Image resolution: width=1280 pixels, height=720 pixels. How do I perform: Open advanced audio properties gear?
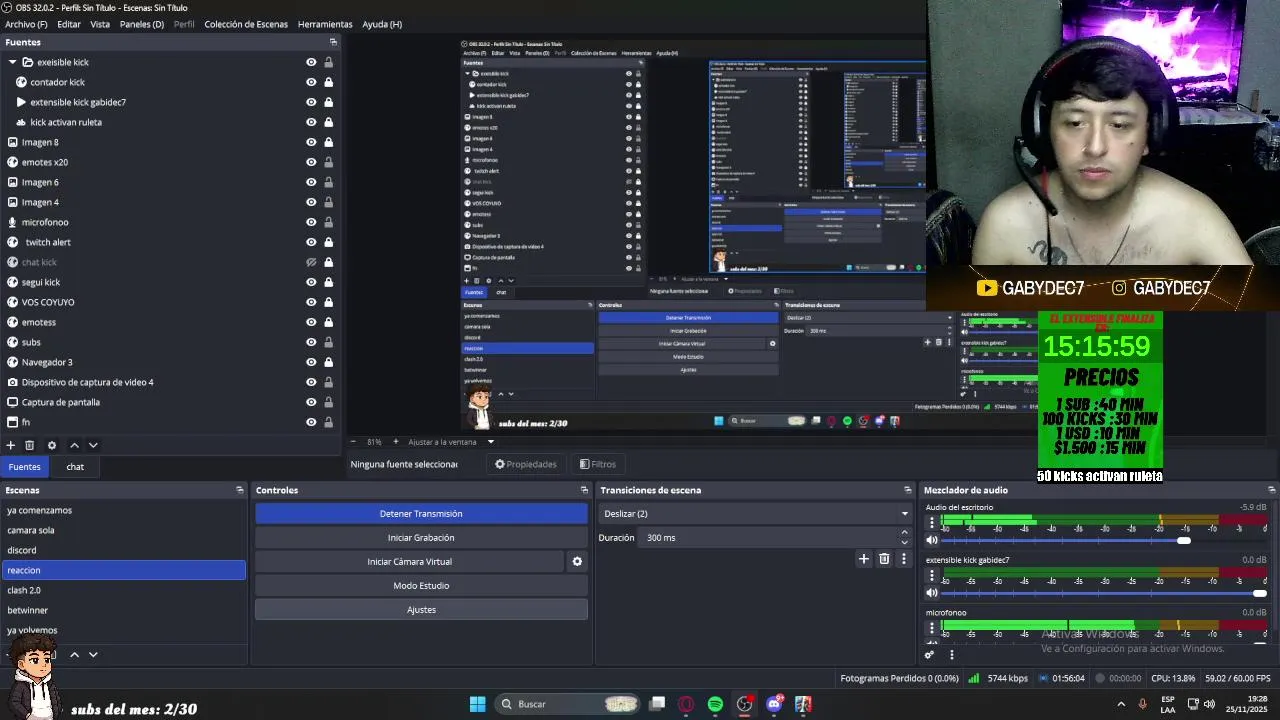pos(930,655)
